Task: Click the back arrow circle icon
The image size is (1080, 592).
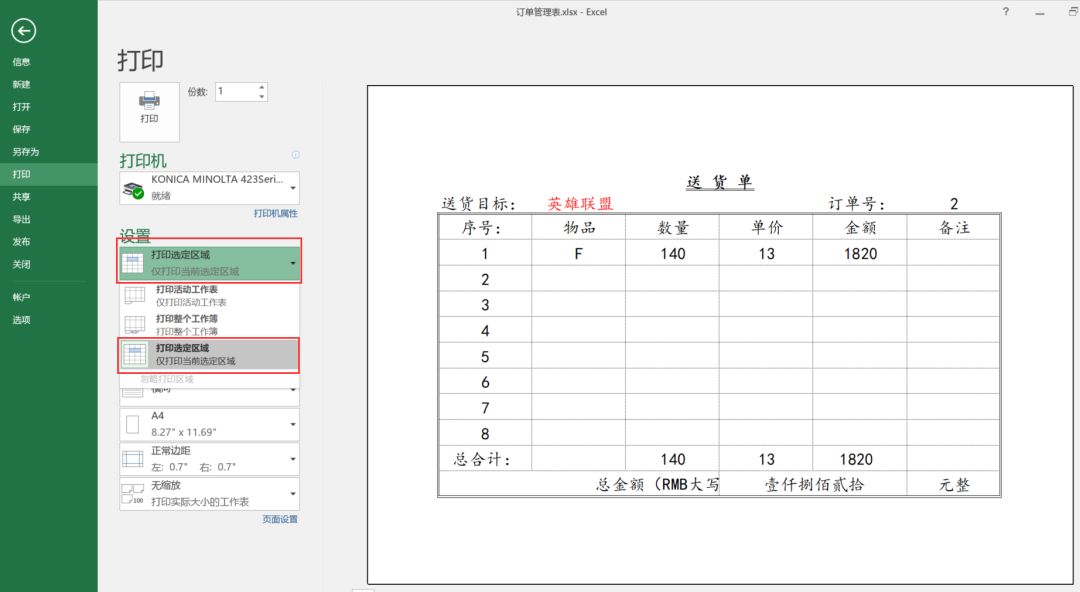Action: pyautogui.click(x=23, y=30)
